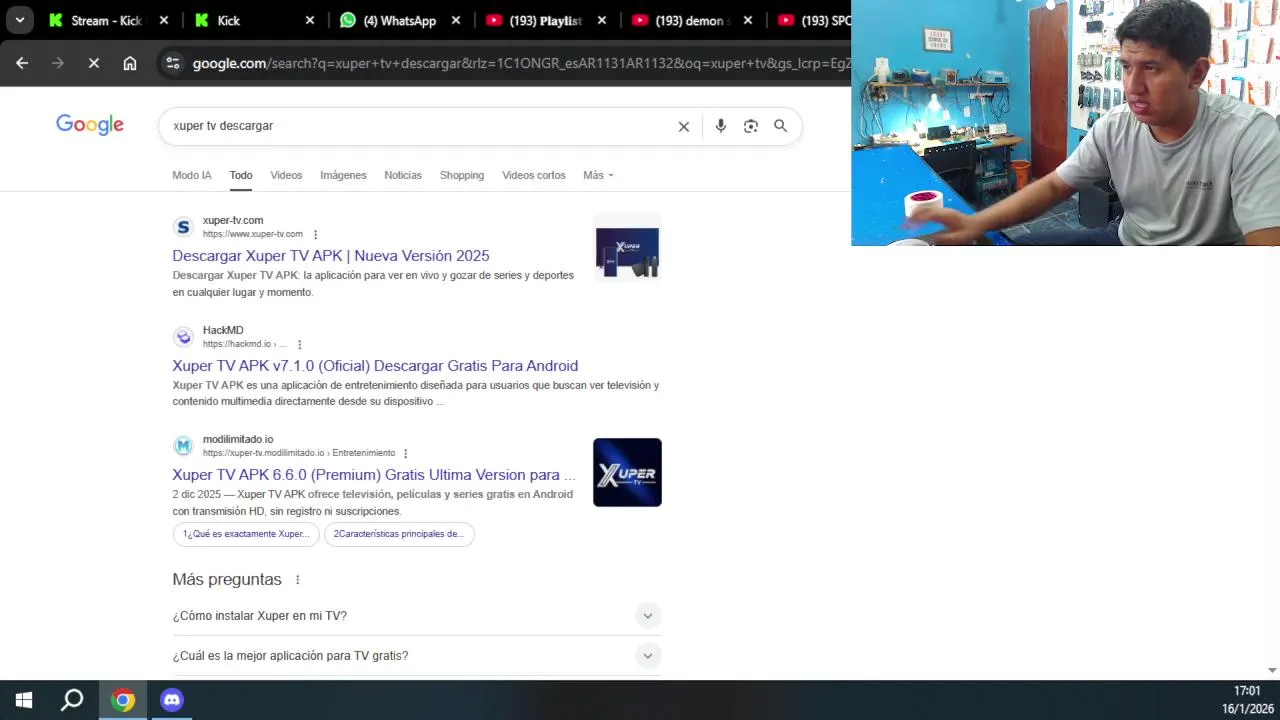
Task: Switch to the (193) demon YouTube tab
Action: pos(680,20)
